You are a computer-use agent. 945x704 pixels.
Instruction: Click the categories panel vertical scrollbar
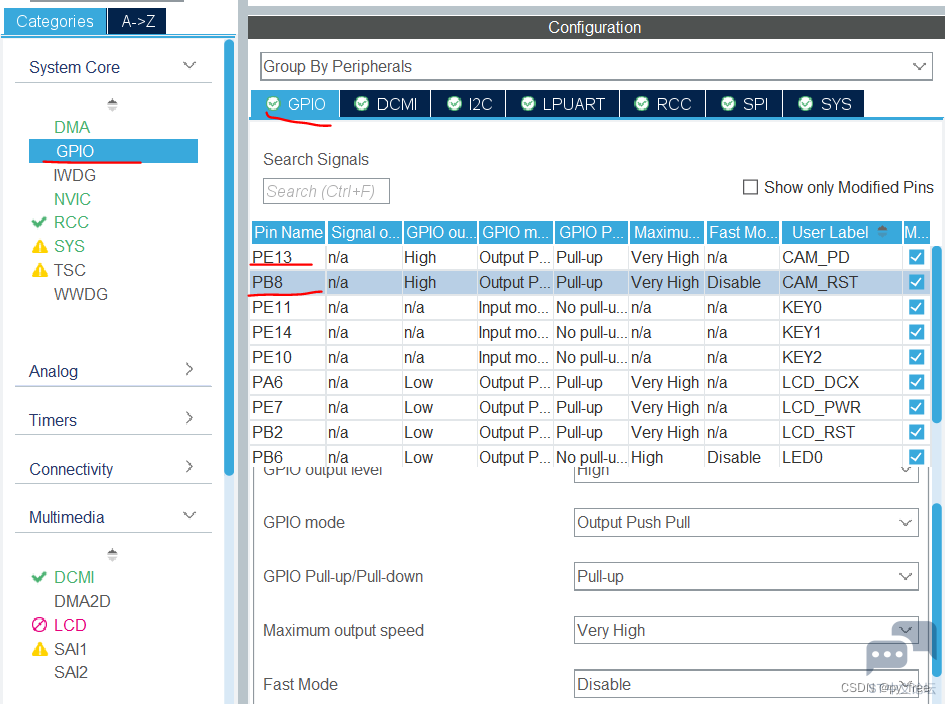228,257
